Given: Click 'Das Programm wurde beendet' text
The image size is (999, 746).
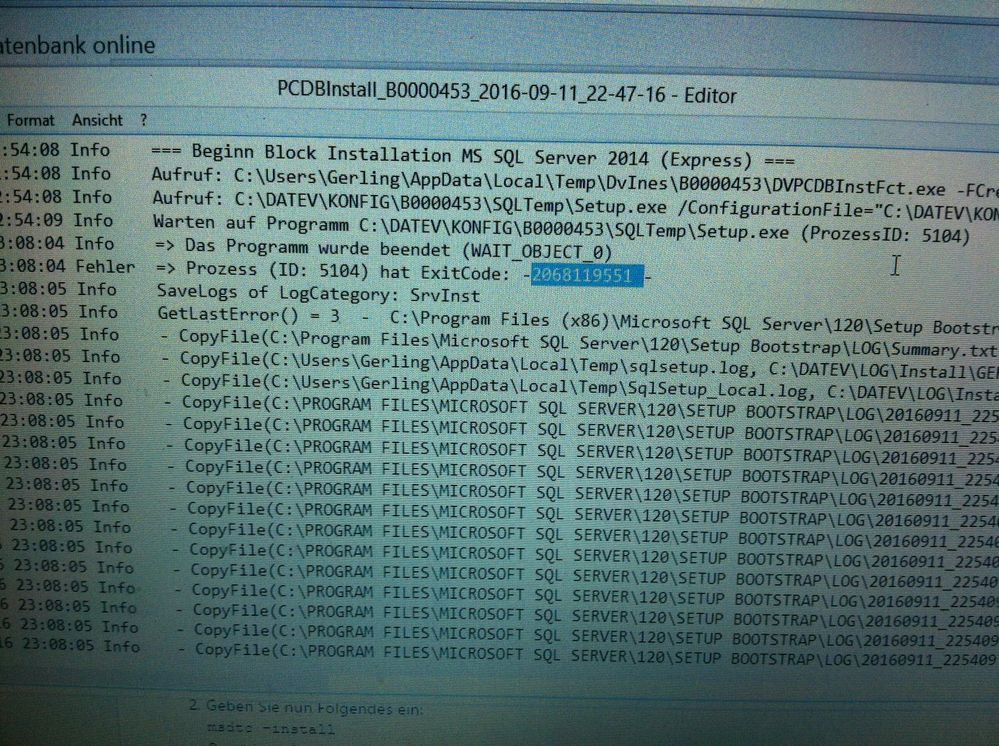Looking at the screenshot, I should click(x=317, y=248).
